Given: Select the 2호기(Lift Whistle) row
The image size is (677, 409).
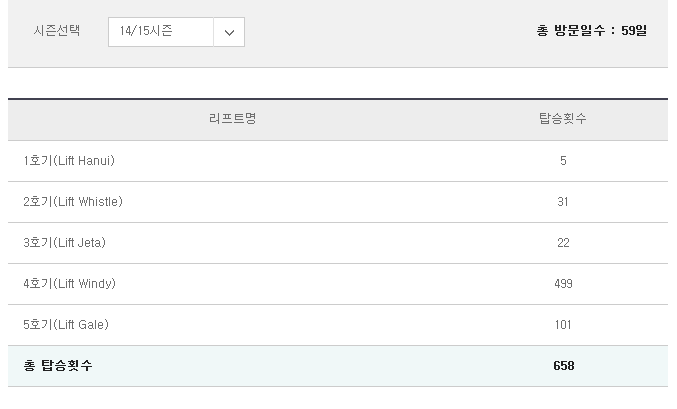Looking at the screenshot, I should pos(338,202).
